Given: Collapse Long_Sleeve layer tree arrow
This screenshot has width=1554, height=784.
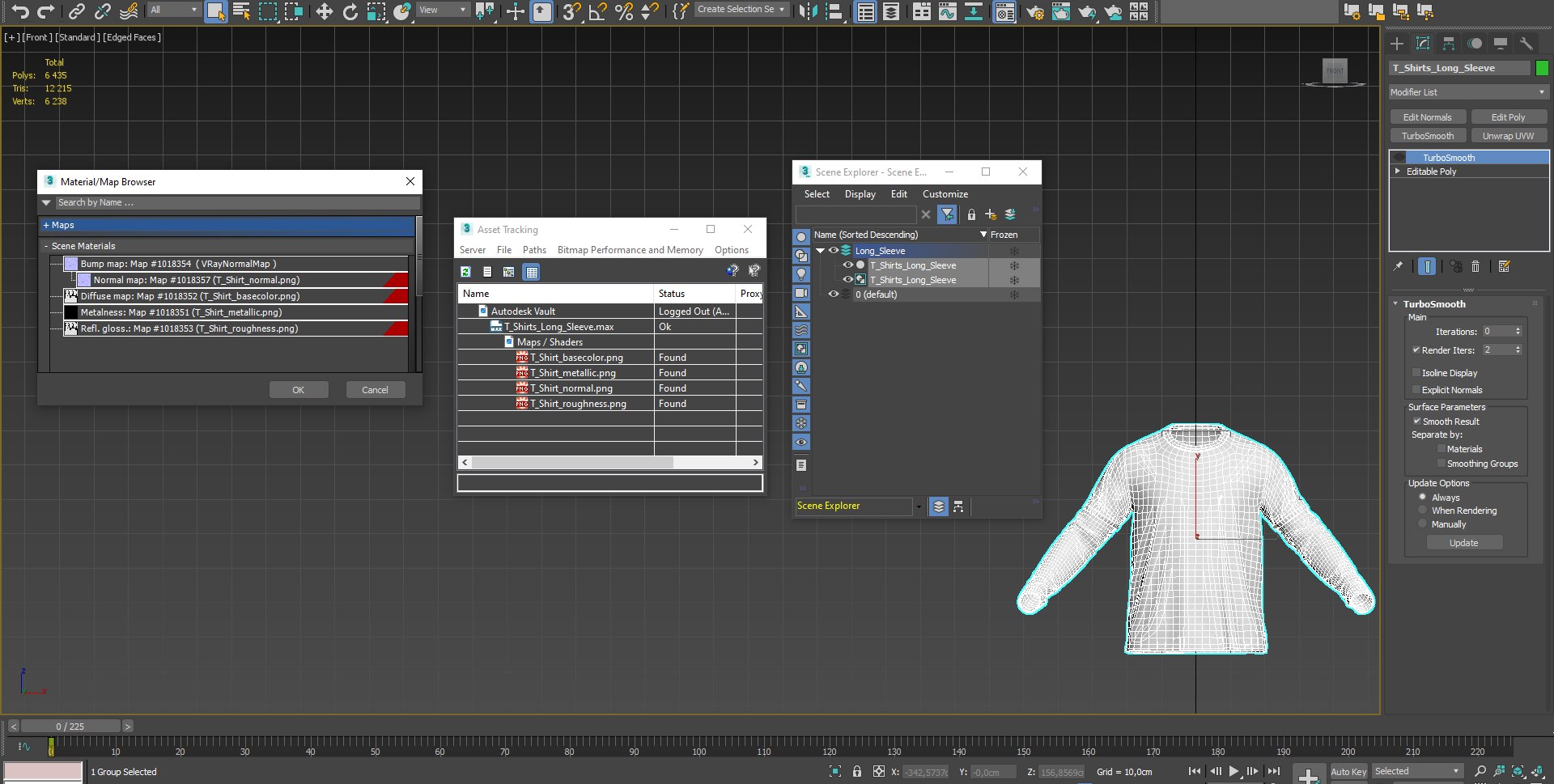Looking at the screenshot, I should tap(821, 251).
